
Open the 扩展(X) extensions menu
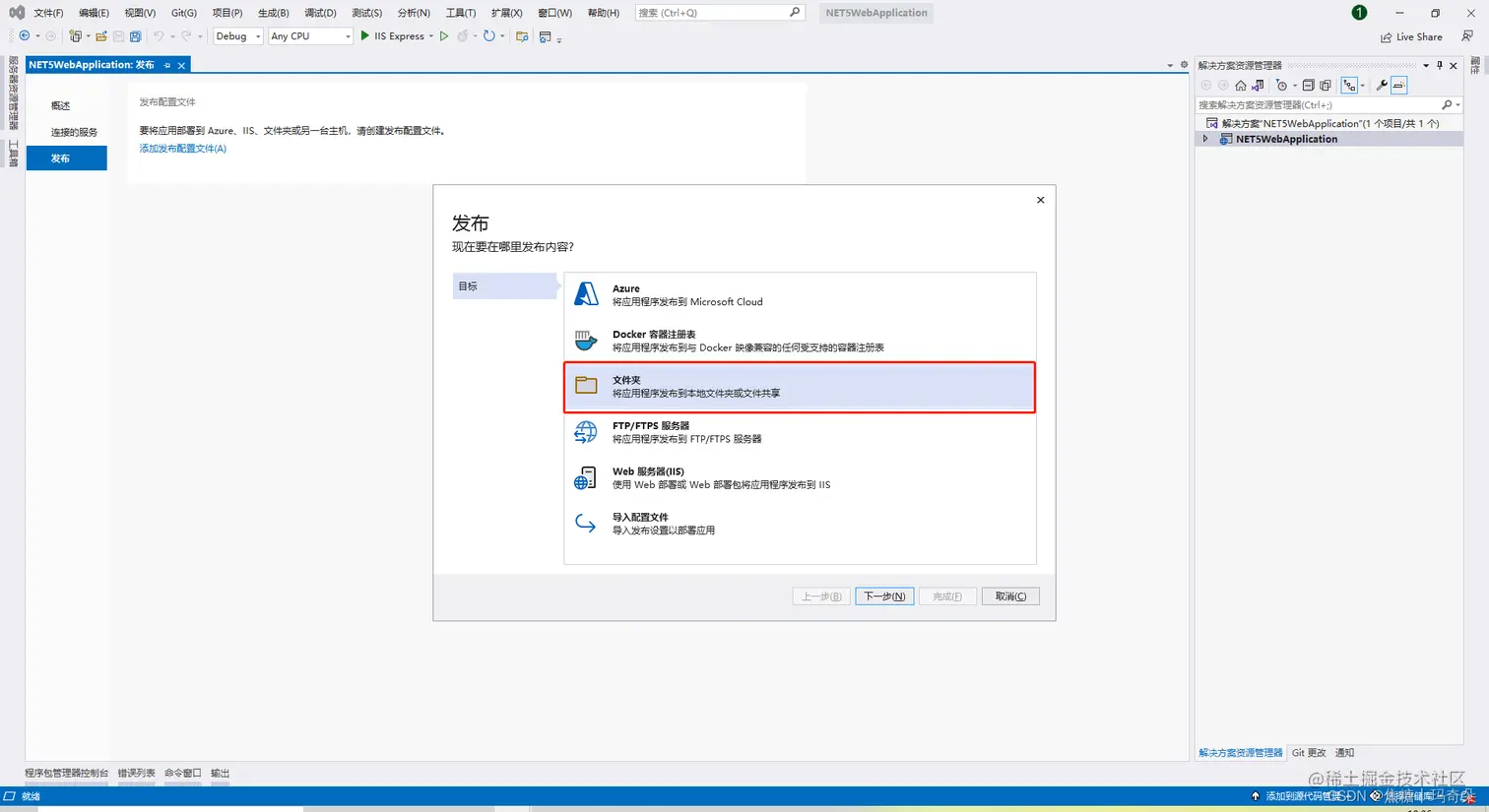pos(506,13)
